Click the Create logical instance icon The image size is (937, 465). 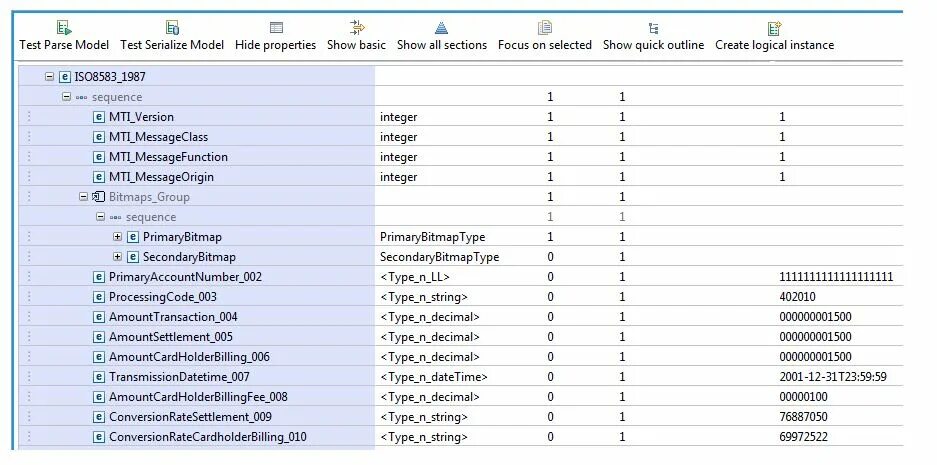click(774, 28)
